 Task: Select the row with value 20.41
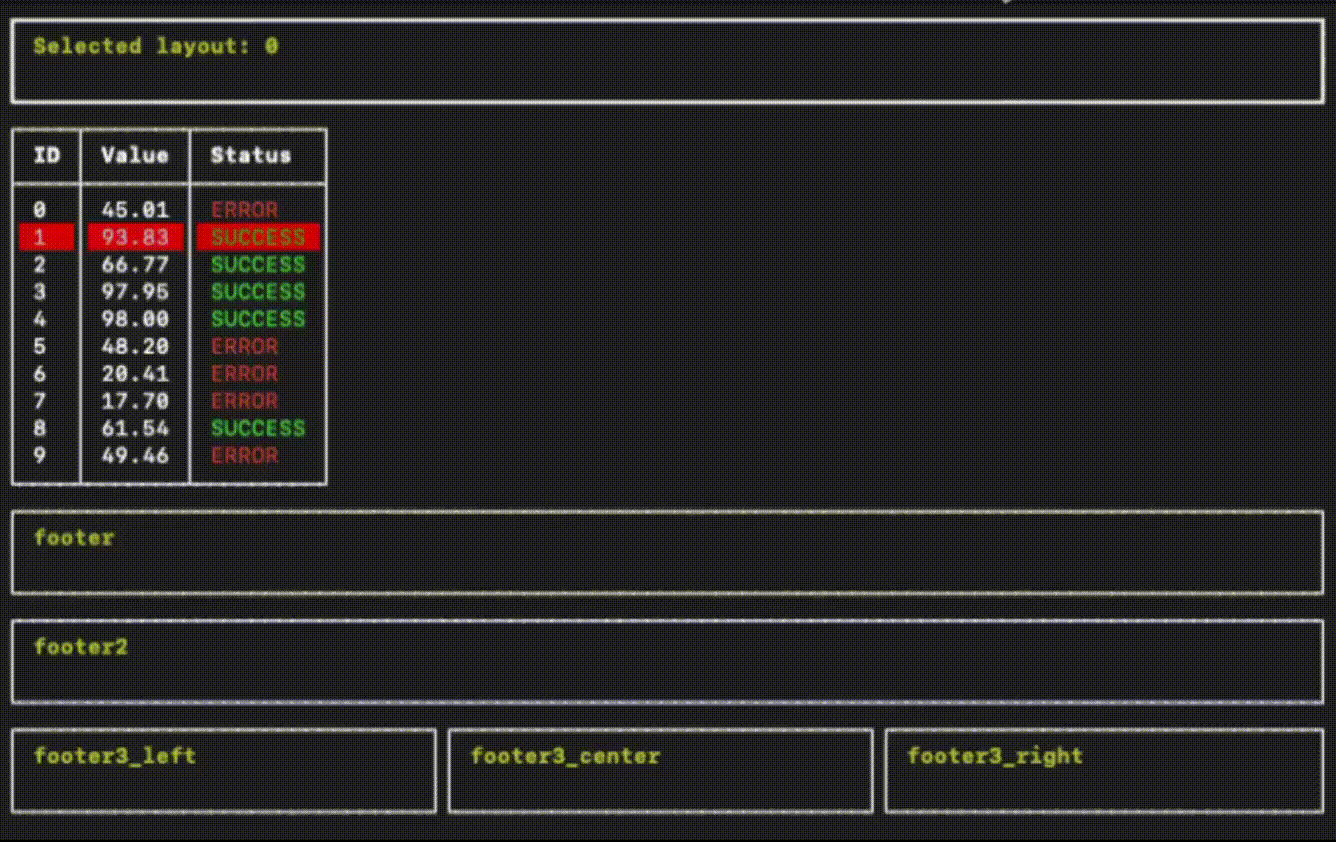[135, 374]
